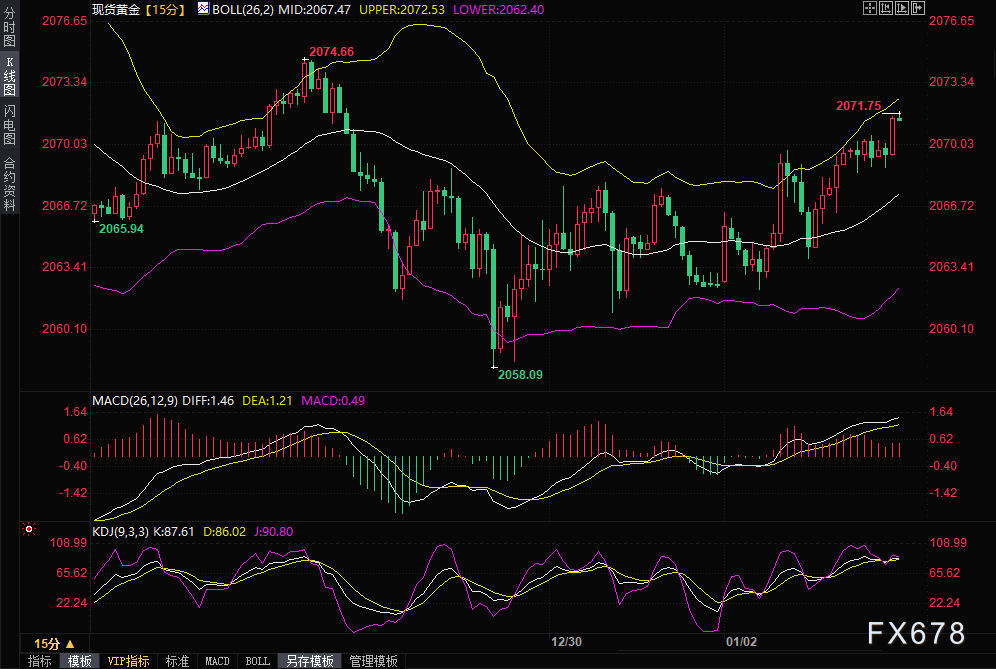Apply the 标准 template
This screenshot has width=996, height=669.
pyautogui.click(x=177, y=661)
